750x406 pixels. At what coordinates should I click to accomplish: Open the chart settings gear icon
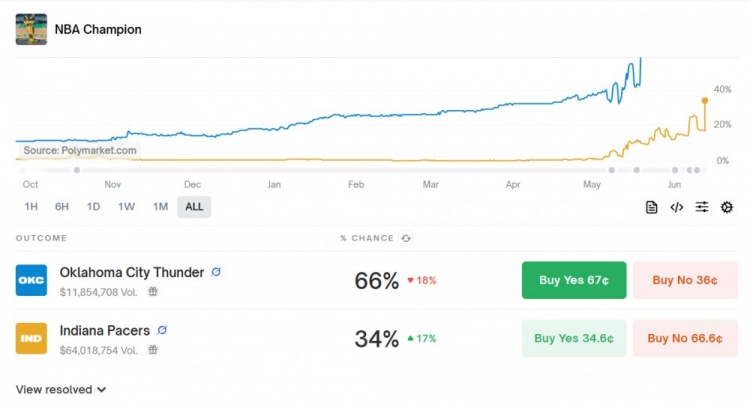[x=727, y=207]
